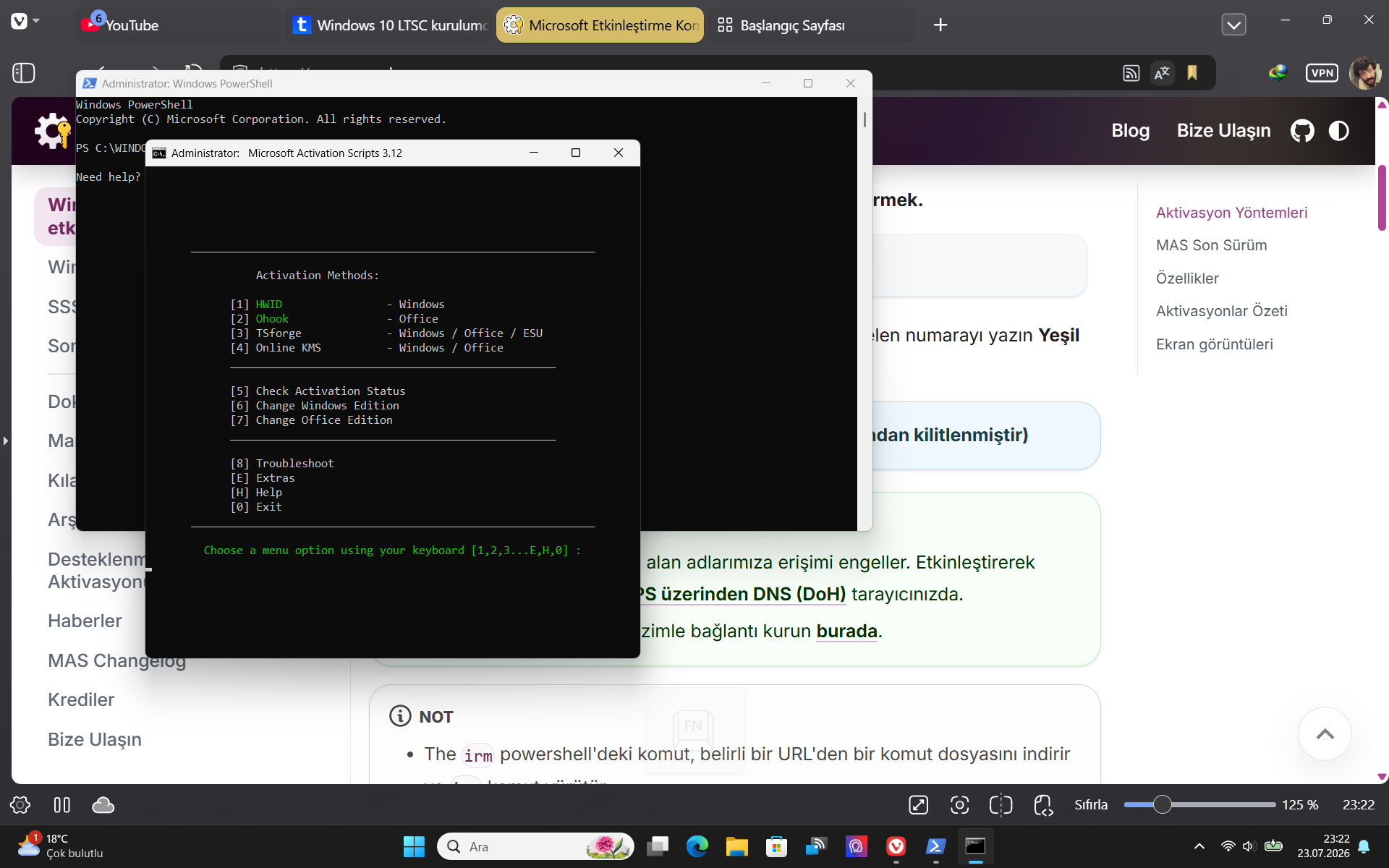Open File Explorer from taskbar
The image size is (1389, 868).
point(736,846)
